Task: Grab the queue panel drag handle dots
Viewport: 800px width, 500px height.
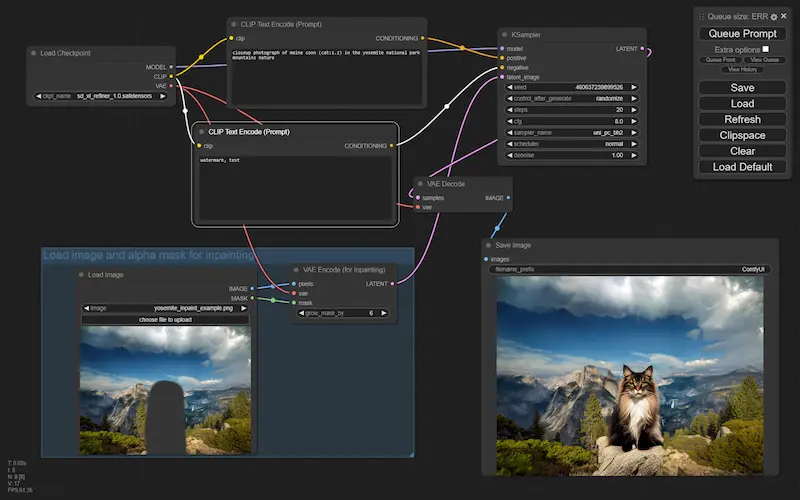Action: (x=702, y=17)
